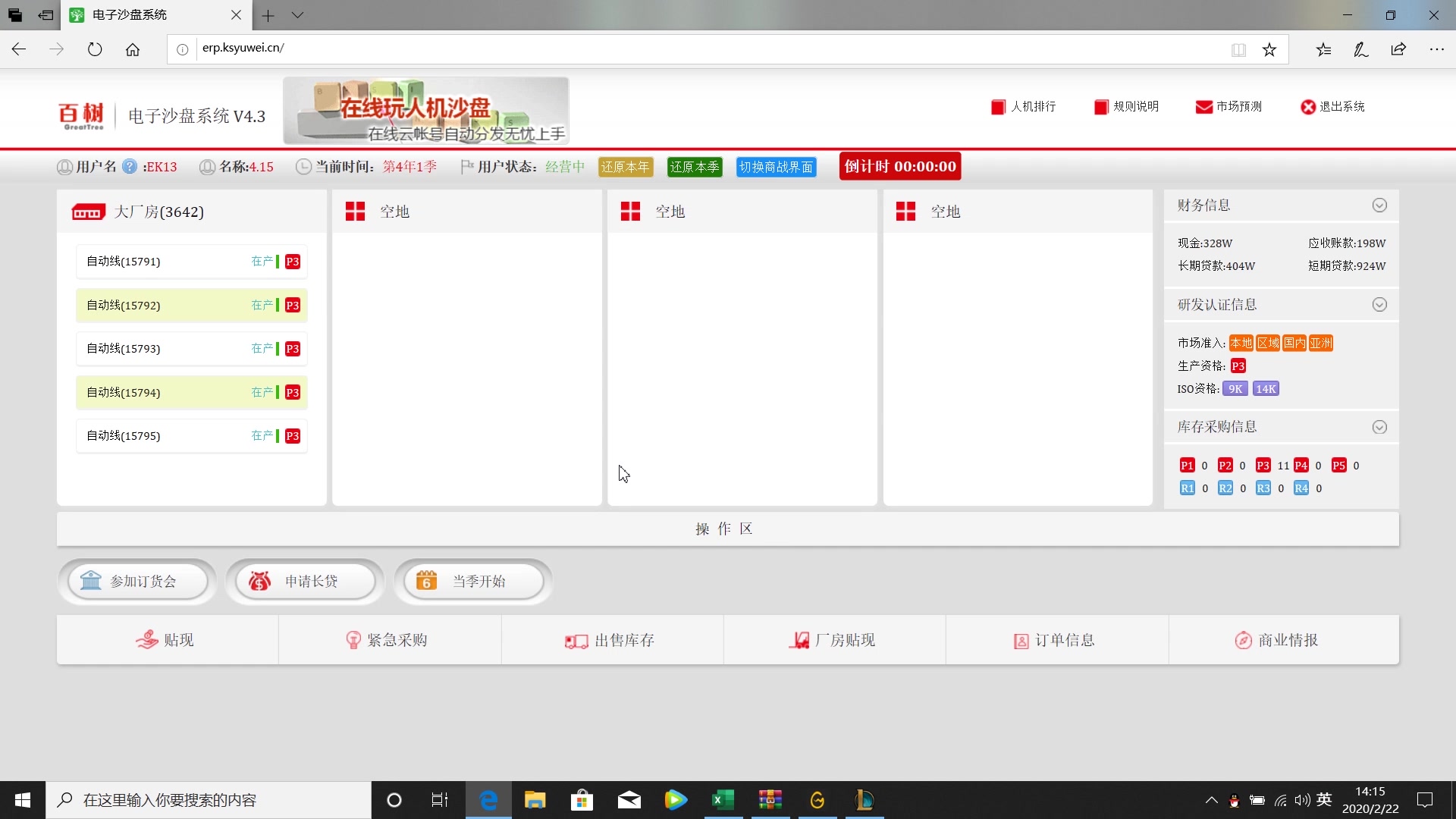Click 切换商战界面 button
1456x819 pixels.
coord(777,167)
